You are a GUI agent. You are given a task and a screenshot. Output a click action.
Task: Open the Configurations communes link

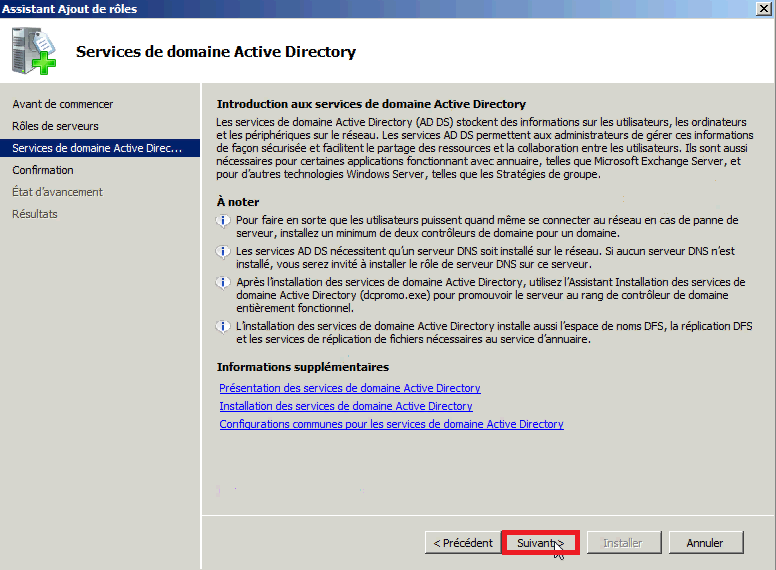click(391, 424)
